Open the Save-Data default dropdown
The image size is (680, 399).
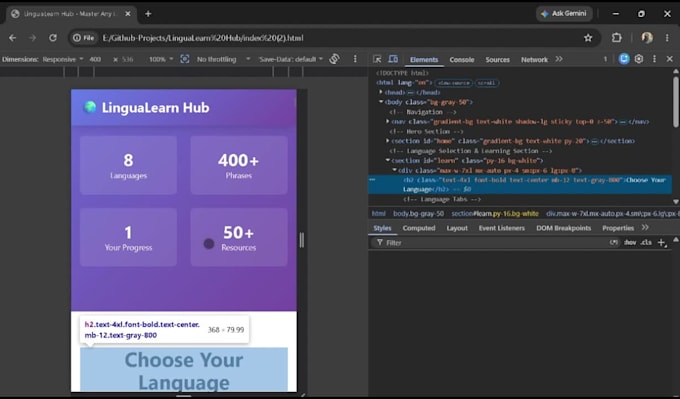pos(291,59)
